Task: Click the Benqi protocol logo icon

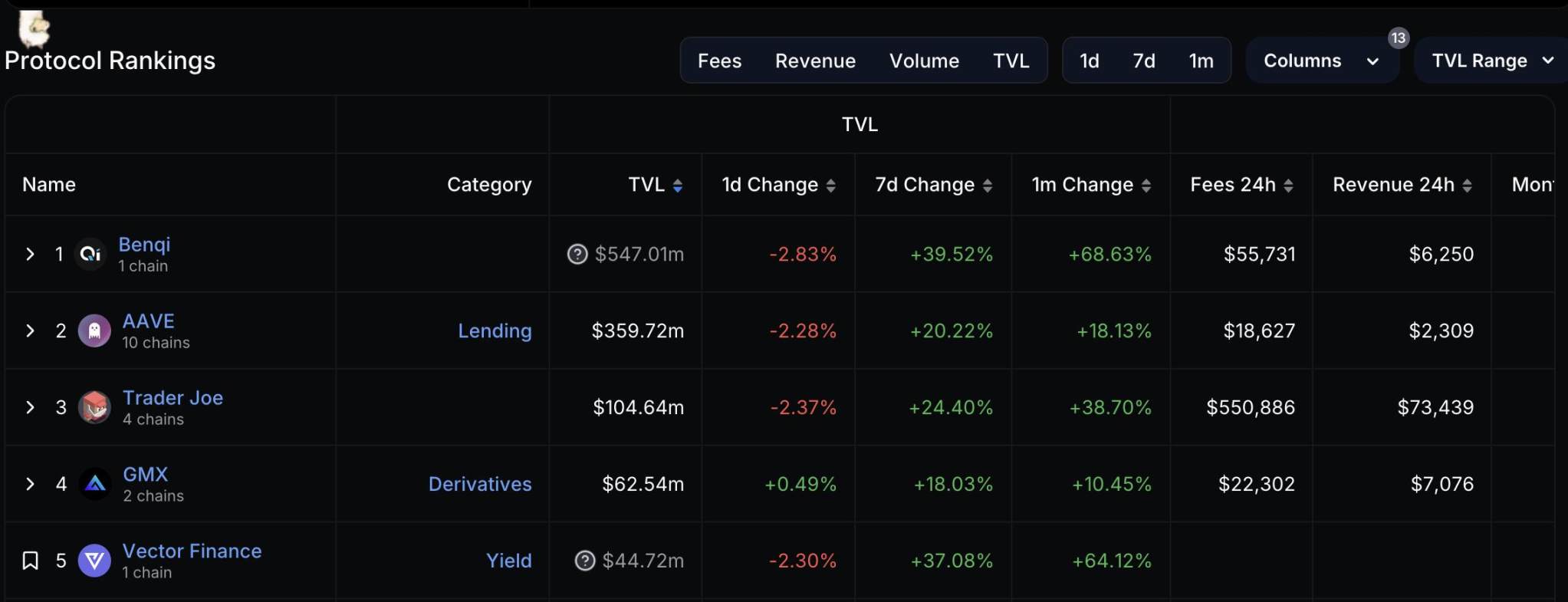Action: [x=91, y=254]
